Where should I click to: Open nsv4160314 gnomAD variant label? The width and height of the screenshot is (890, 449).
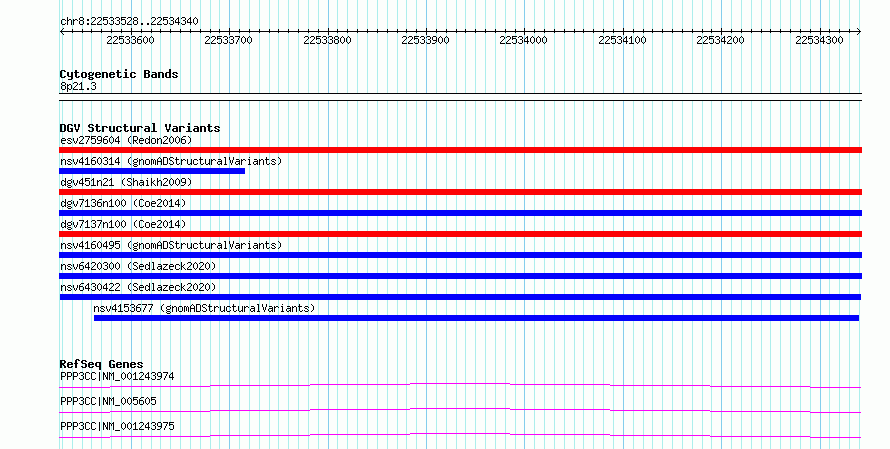pos(171,161)
